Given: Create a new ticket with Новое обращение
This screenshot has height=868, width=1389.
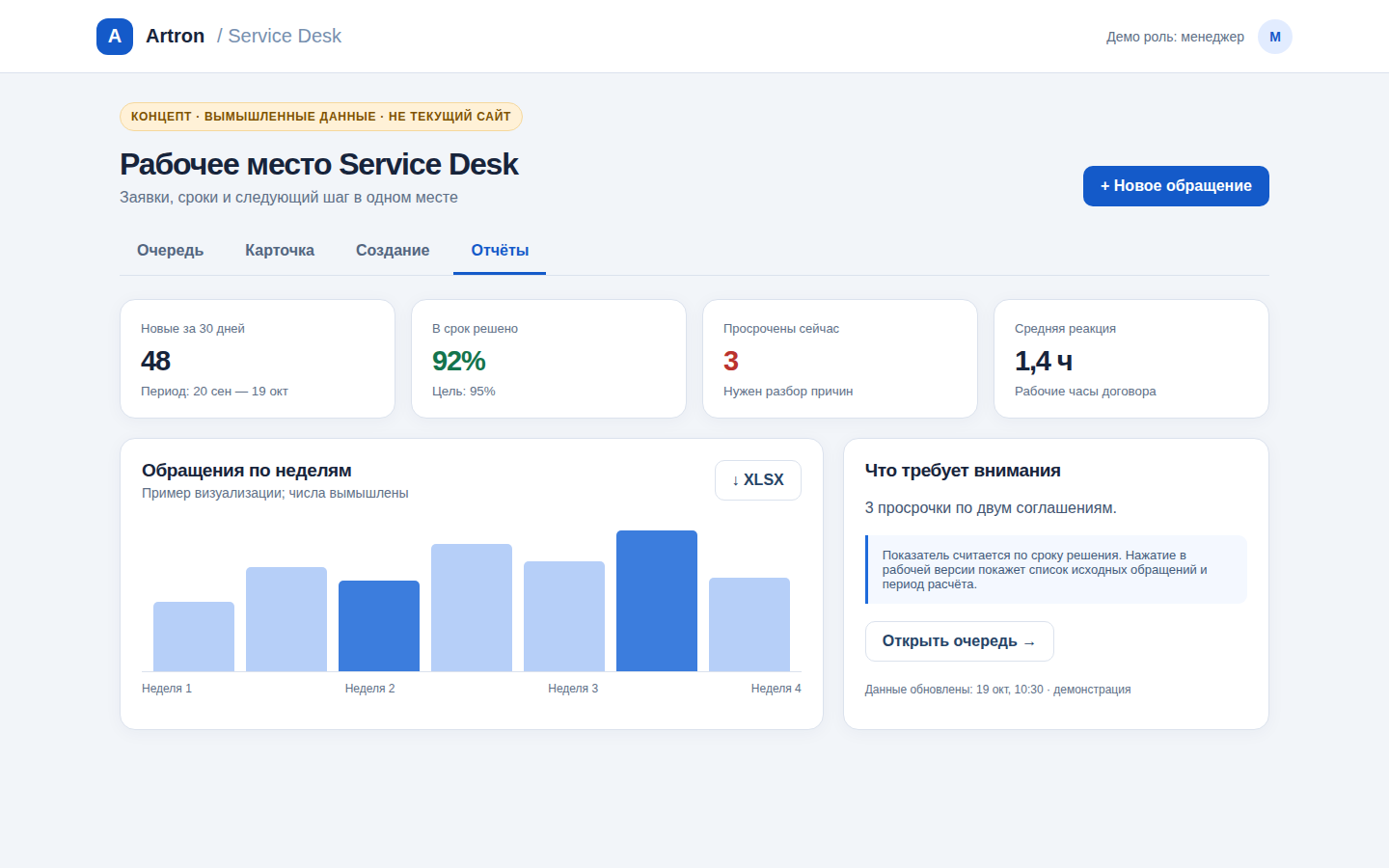Looking at the screenshot, I should (x=1176, y=186).
